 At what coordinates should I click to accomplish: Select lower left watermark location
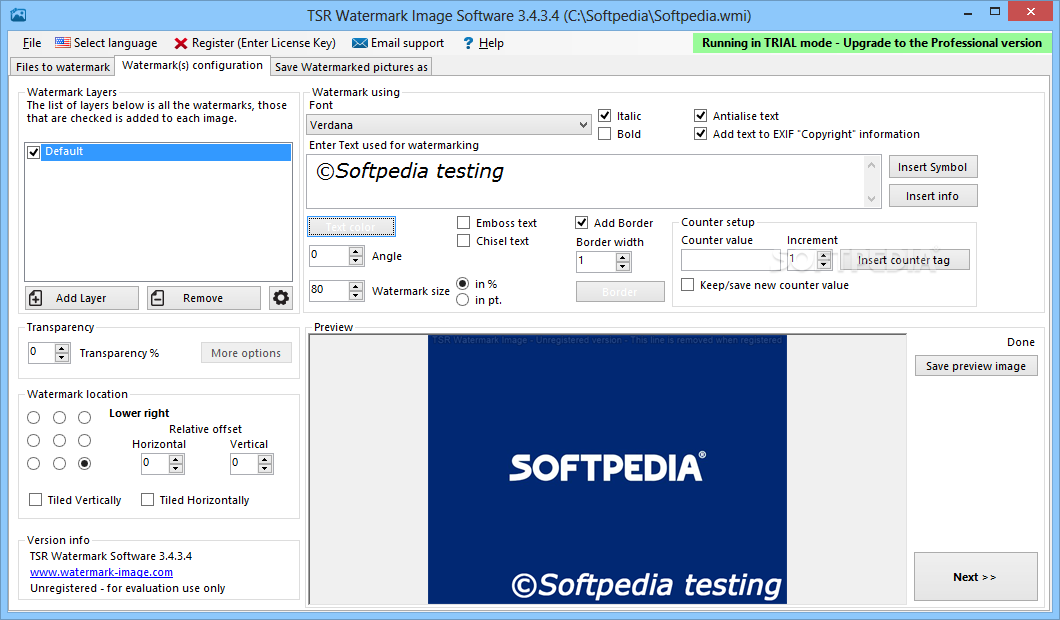34,464
